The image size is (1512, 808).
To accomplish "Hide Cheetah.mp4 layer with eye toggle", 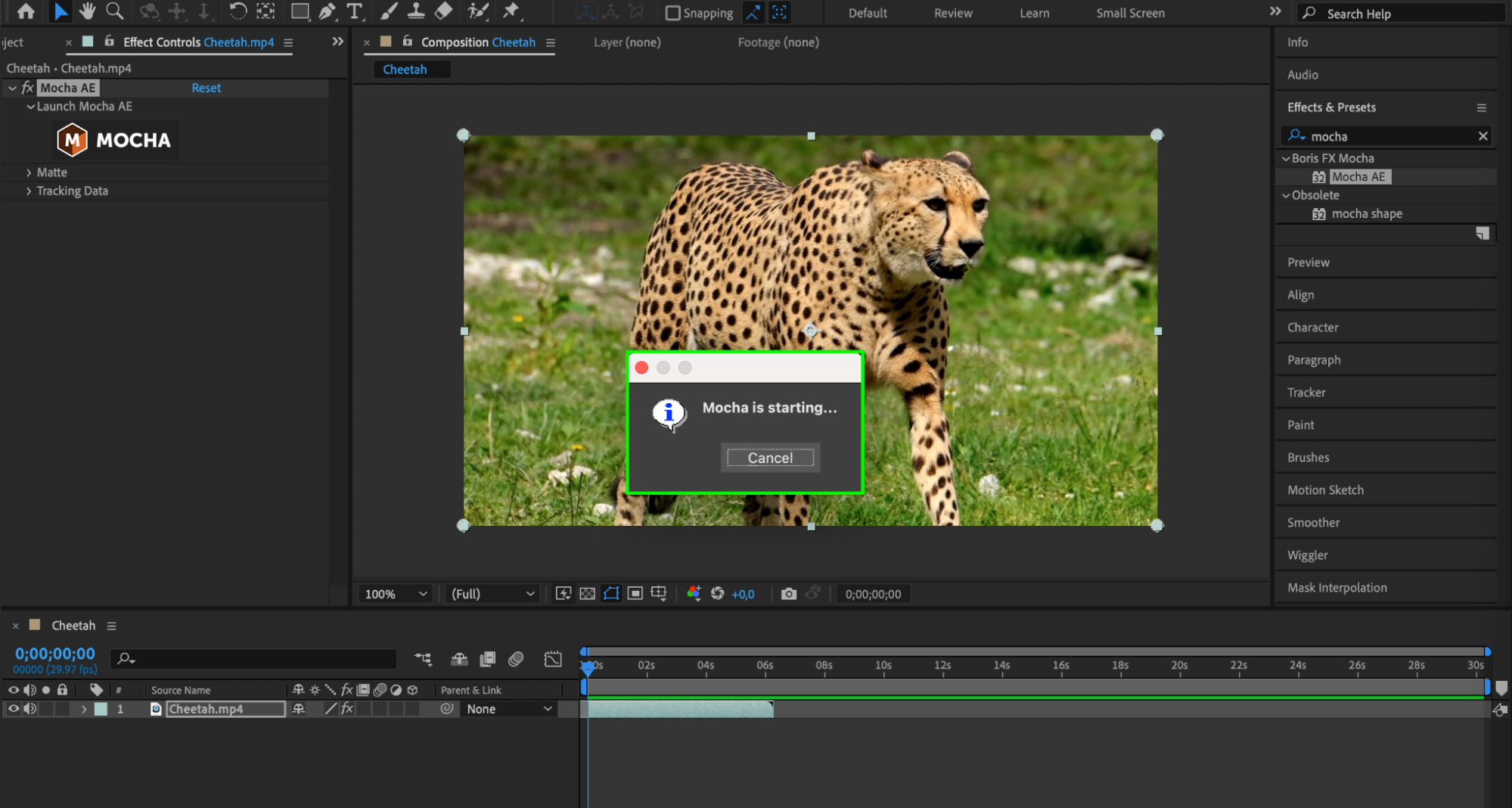I will point(13,709).
